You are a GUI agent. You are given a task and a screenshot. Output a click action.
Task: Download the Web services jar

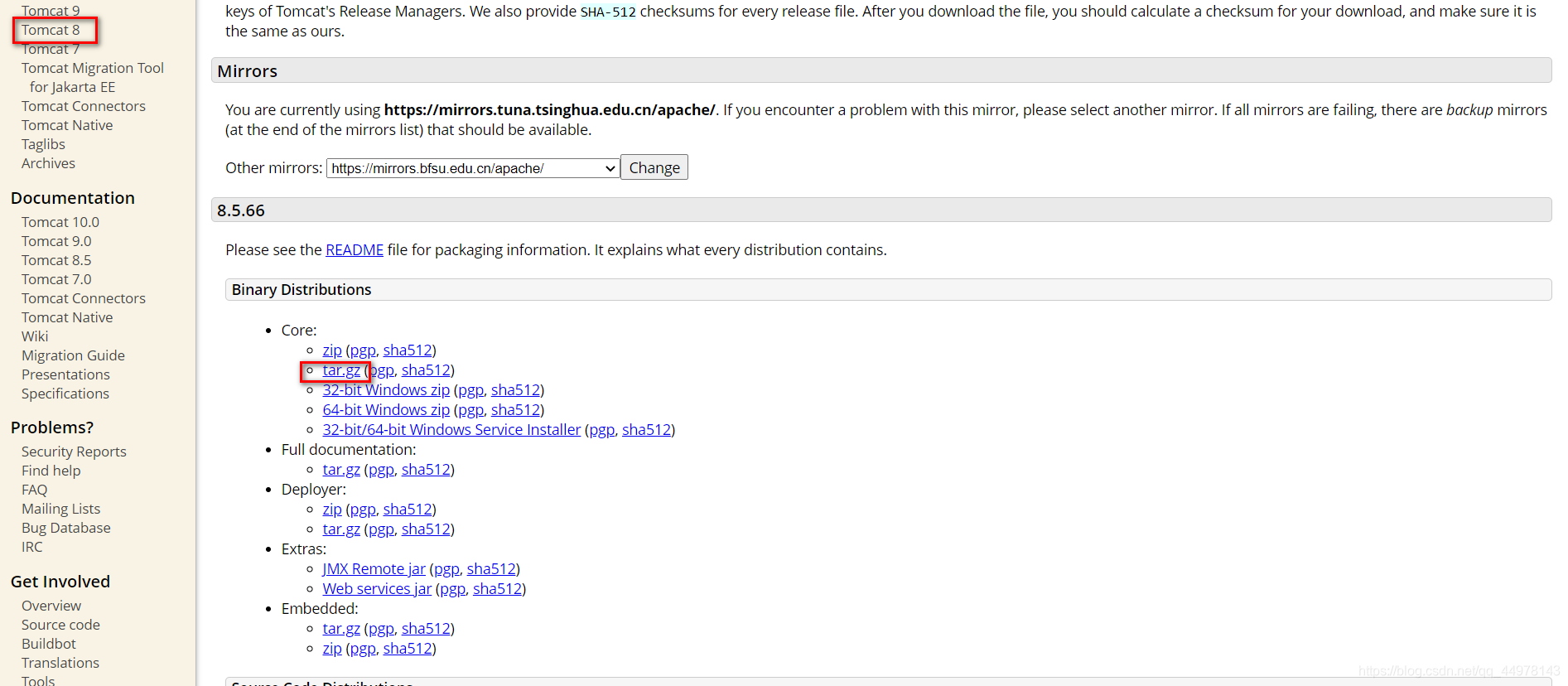coord(377,589)
